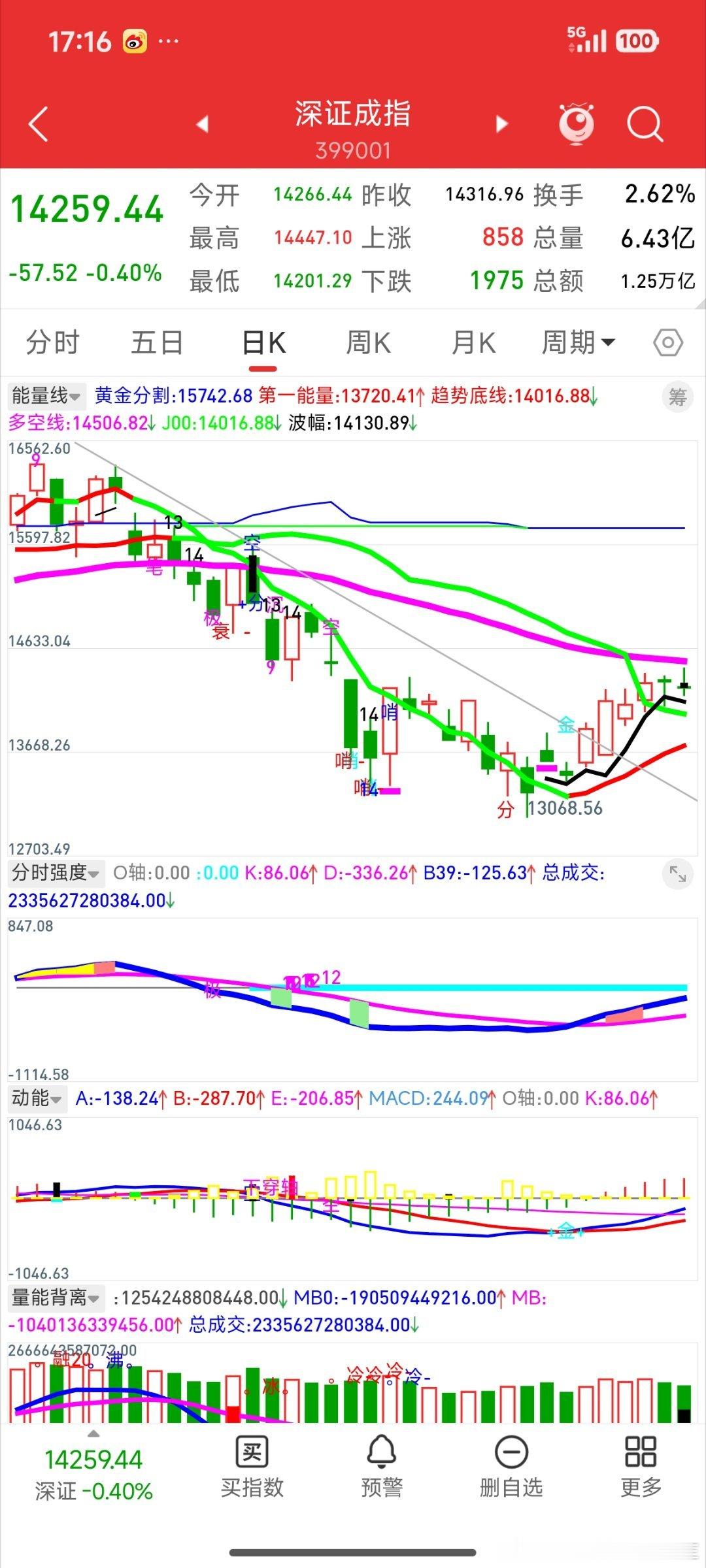Tap the back arrow in header
The image size is (706, 1568).
point(38,123)
